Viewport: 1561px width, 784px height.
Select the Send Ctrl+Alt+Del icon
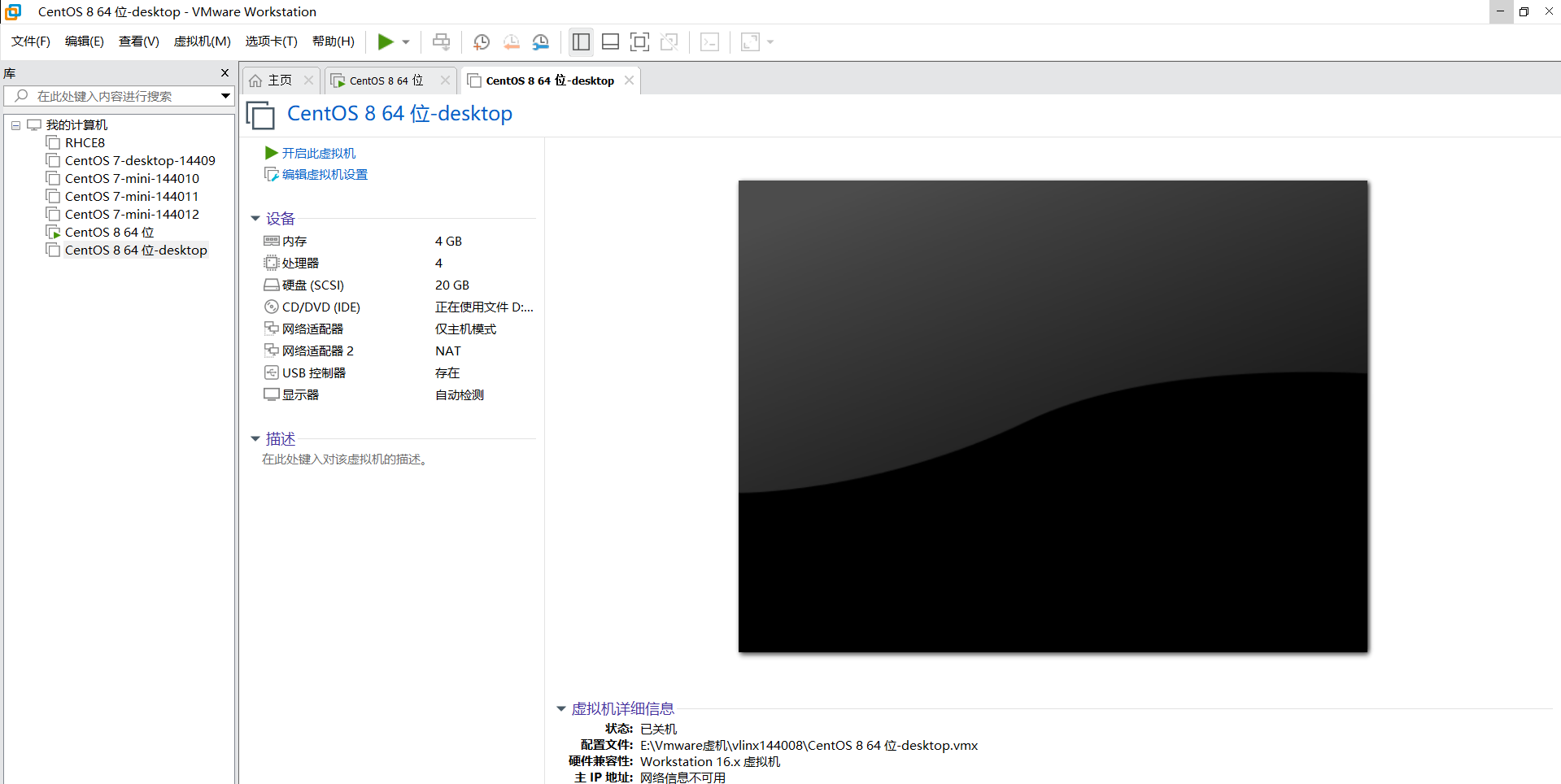point(441,41)
